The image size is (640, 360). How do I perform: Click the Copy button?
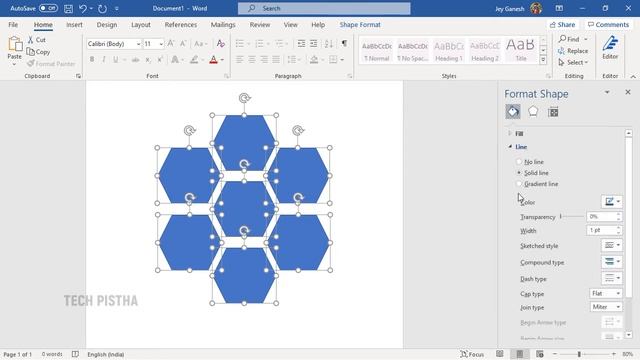[x=38, y=52]
